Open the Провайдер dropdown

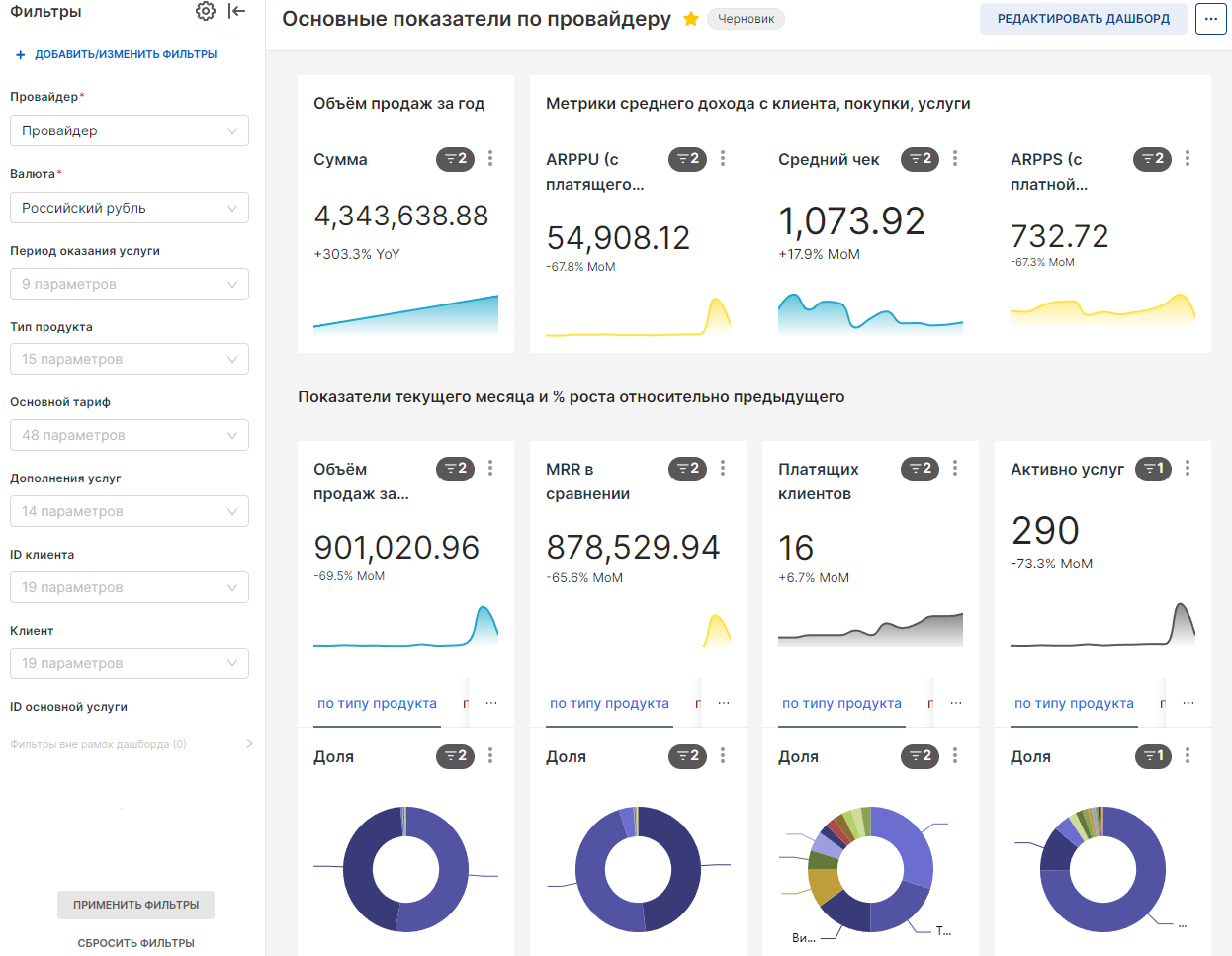[129, 130]
